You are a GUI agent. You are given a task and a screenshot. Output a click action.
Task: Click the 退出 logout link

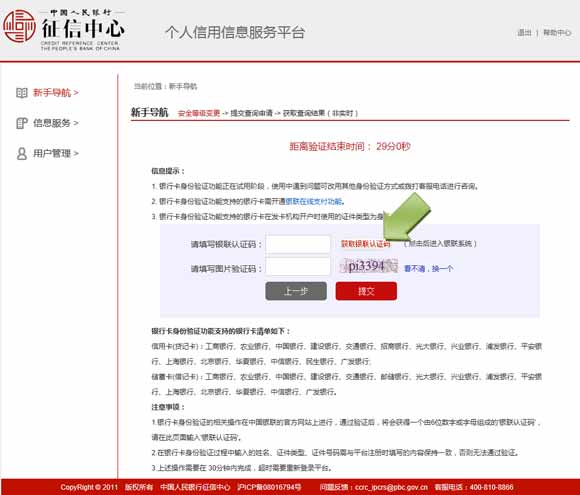coord(524,33)
